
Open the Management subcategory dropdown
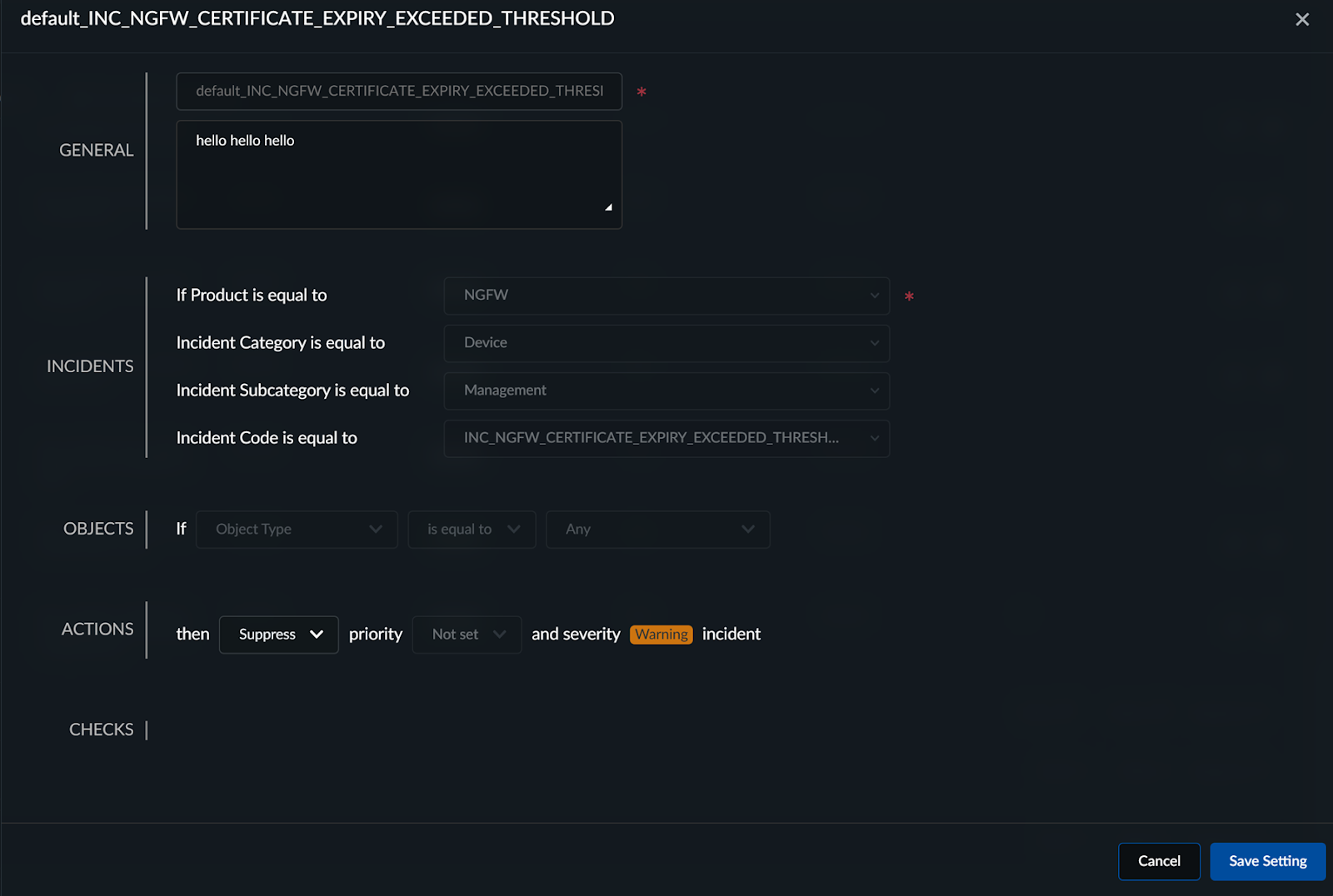pyautogui.click(x=666, y=391)
